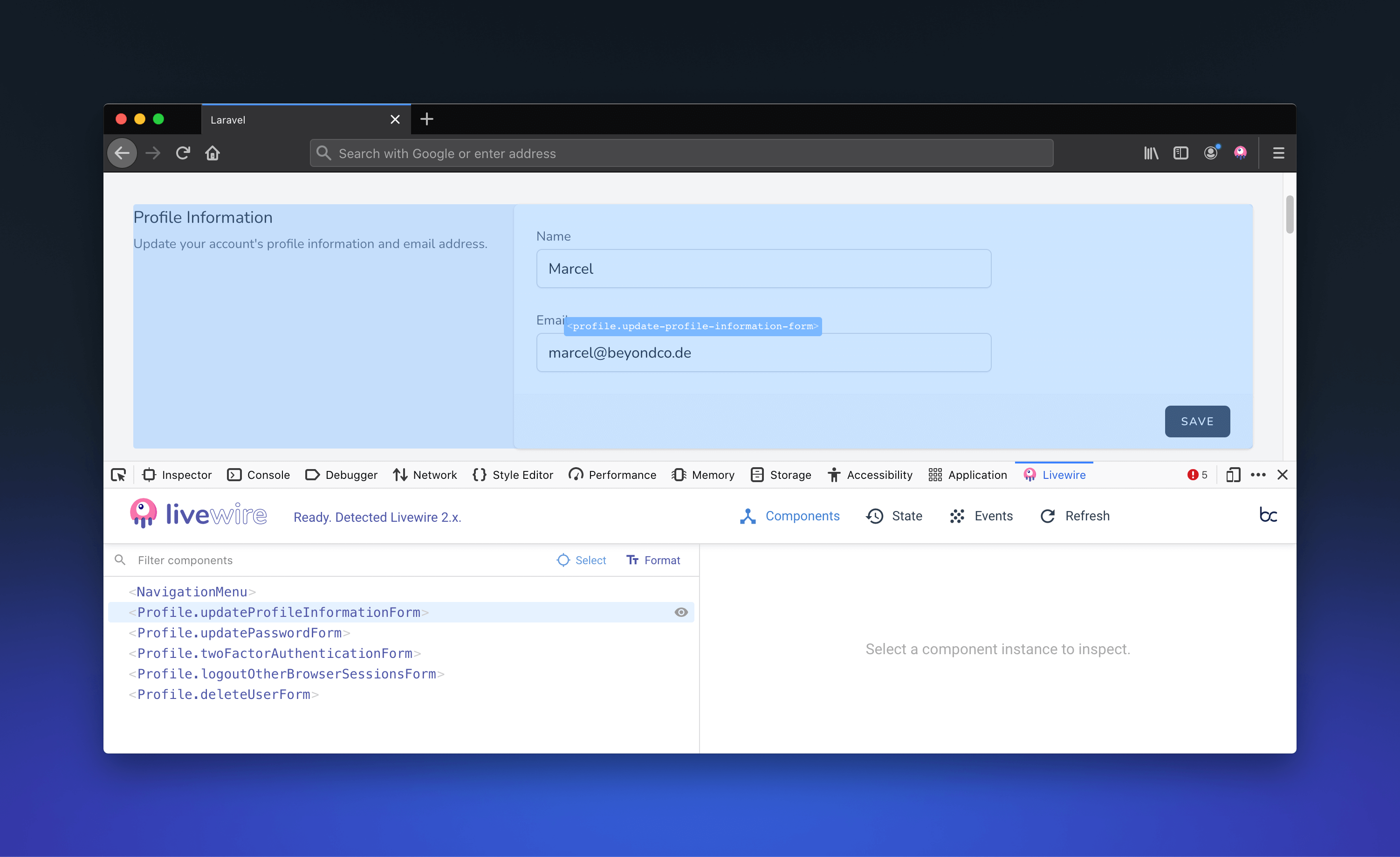Open devtools more options ellipsis
Image resolution: width=1400 pixels, height=857 pixels.
[1258, 475]
